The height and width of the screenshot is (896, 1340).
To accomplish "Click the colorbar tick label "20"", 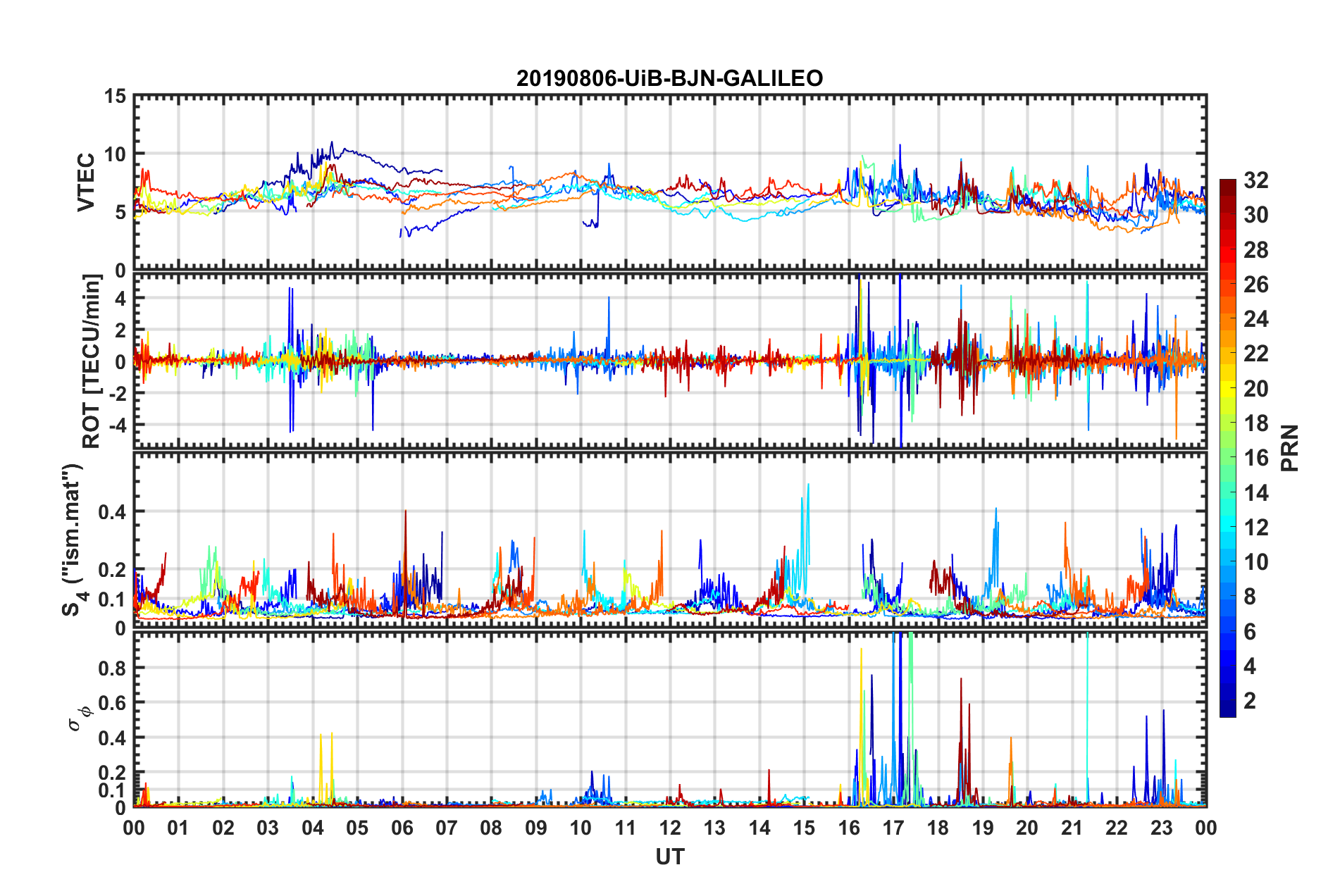I will tap(1255, 389).
